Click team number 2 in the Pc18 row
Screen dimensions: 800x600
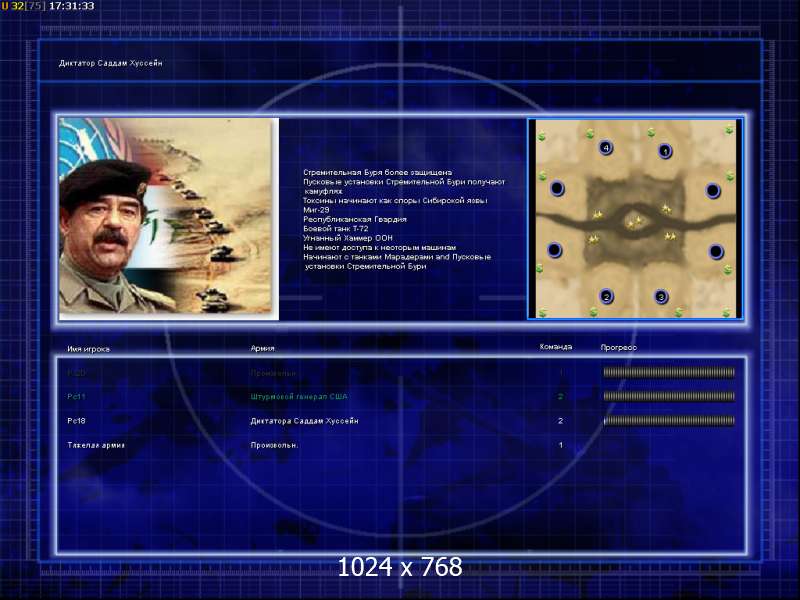[x=560, y=421]
